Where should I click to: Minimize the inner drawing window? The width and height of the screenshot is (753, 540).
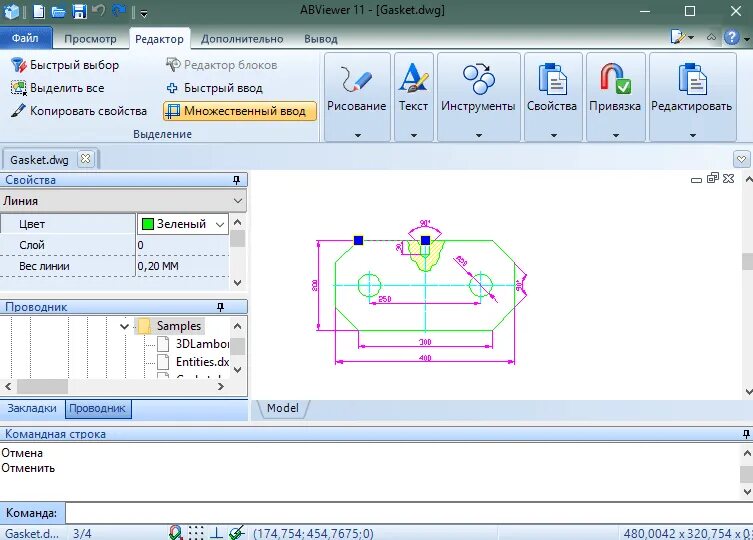pos(696,180)
